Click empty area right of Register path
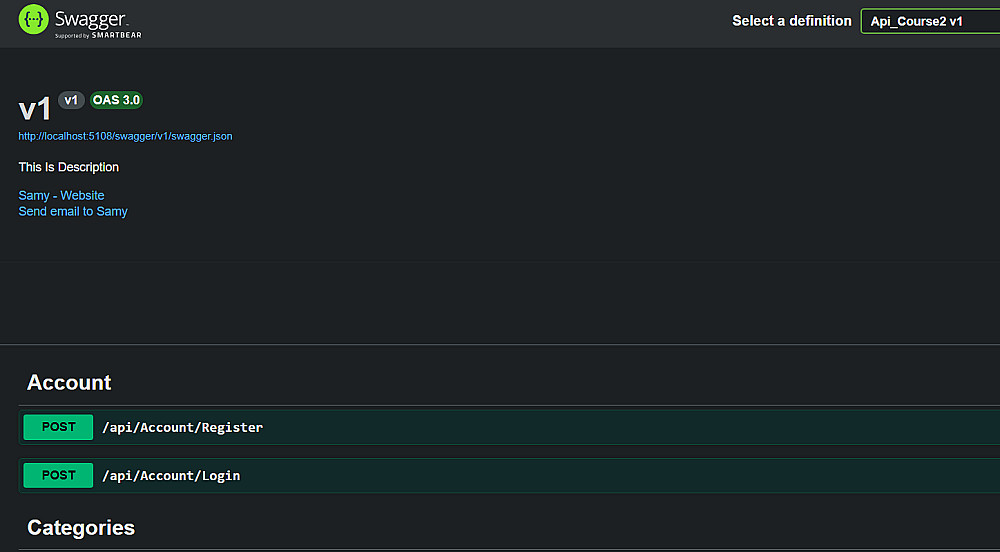 click(620, 428)
